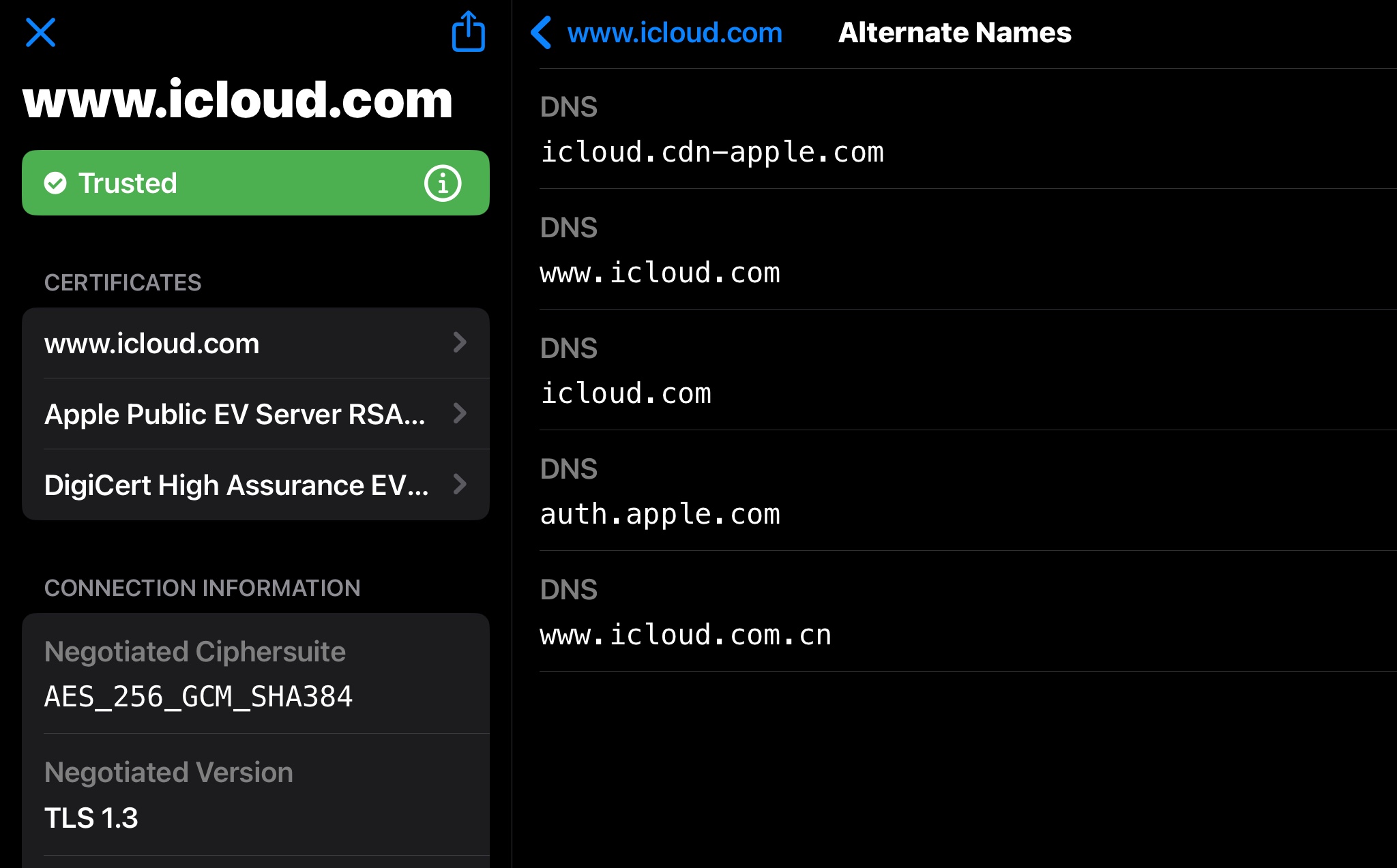Tap the Alternate Names title
The width and height of the screenshot is (1397, 868).
pyautogui.click(x=954, y=33)
